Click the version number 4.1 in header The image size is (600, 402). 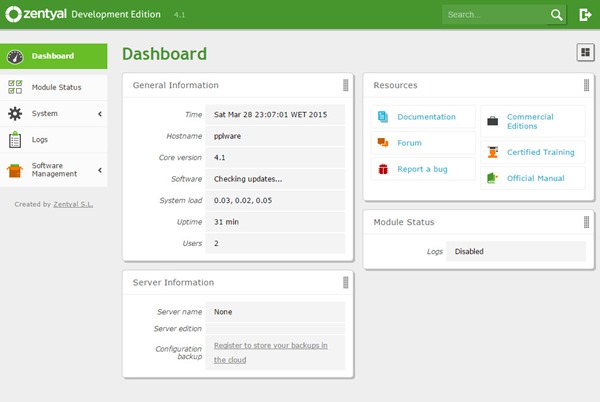tap(179, 15)
